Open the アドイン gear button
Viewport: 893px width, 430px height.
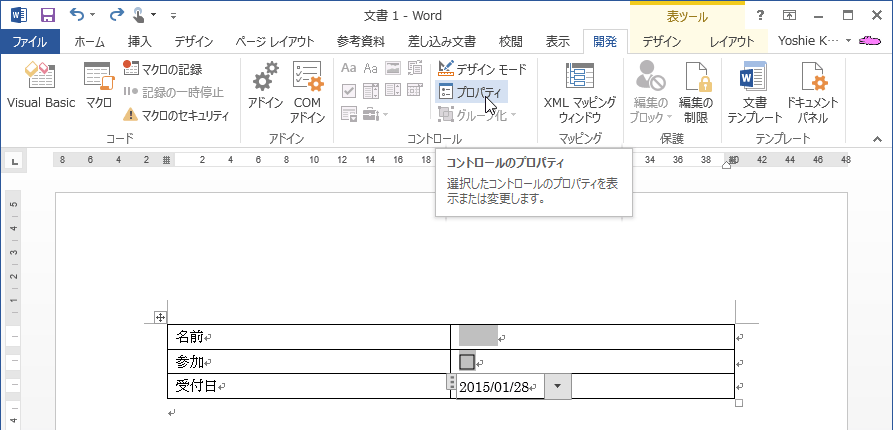point(265,86)
